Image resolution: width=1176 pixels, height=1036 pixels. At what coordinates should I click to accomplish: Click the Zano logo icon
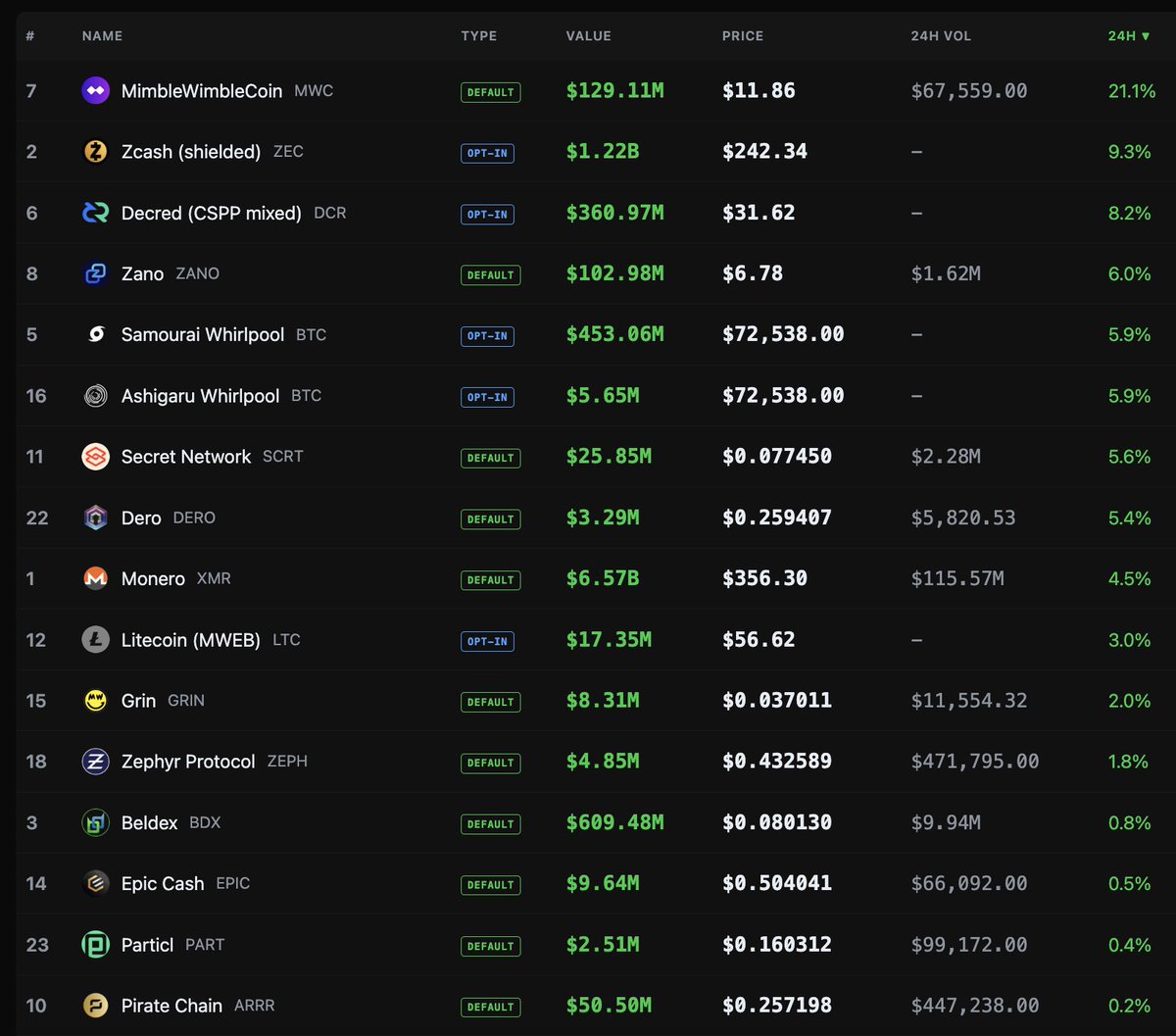[x=95, y=273]
